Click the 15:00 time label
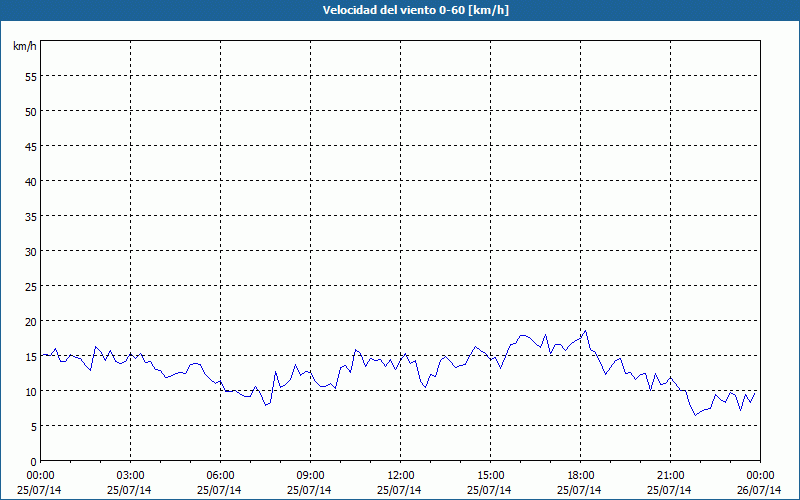800x500 pixels. 491,476
